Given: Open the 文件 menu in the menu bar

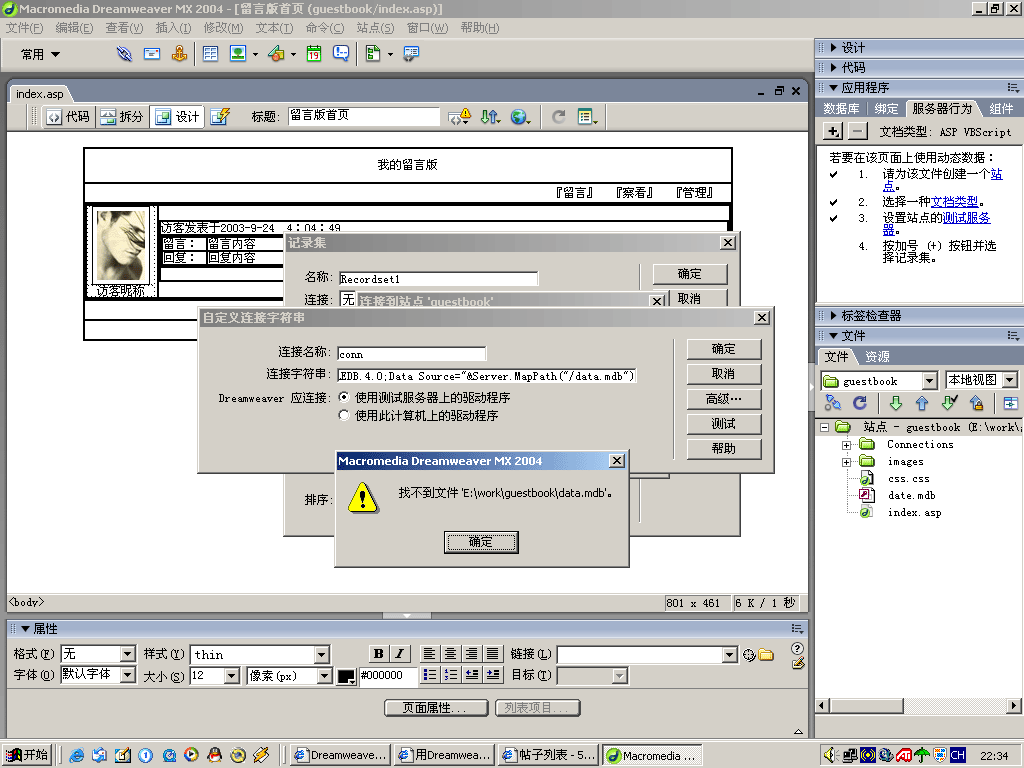Looking at the screenshot, I should [x=24, y=28].
